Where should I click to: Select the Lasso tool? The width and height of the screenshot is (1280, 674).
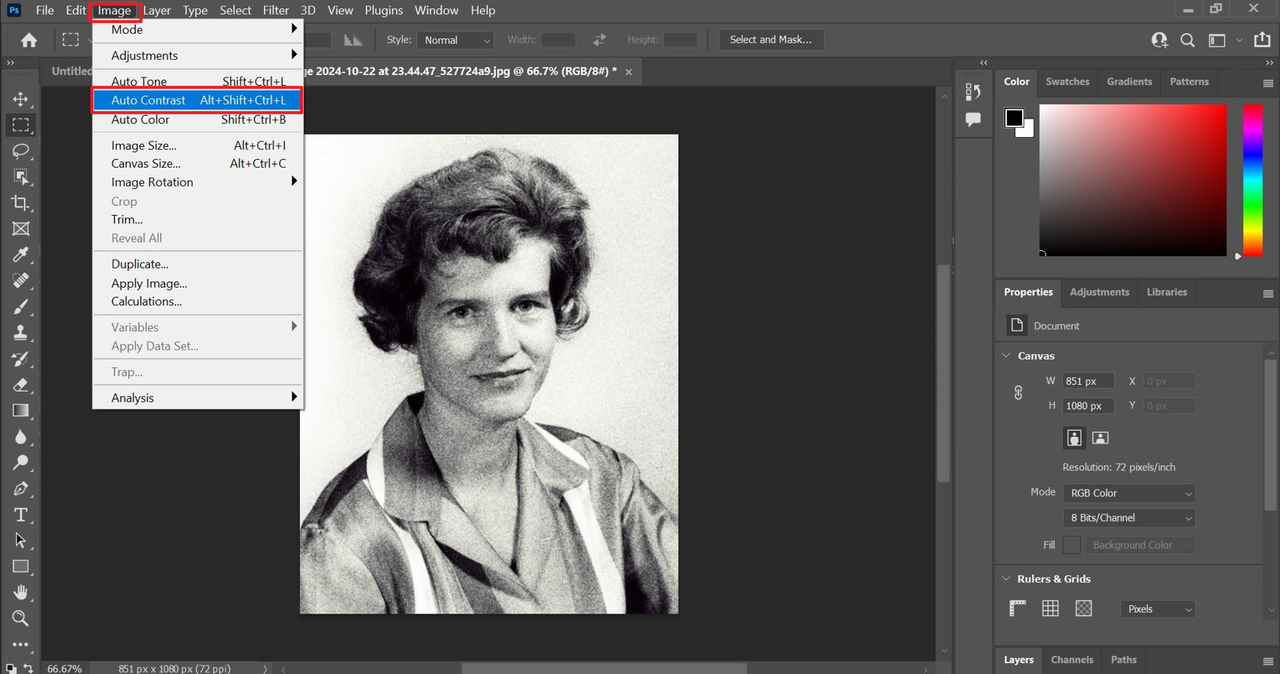tap(20, 151)
